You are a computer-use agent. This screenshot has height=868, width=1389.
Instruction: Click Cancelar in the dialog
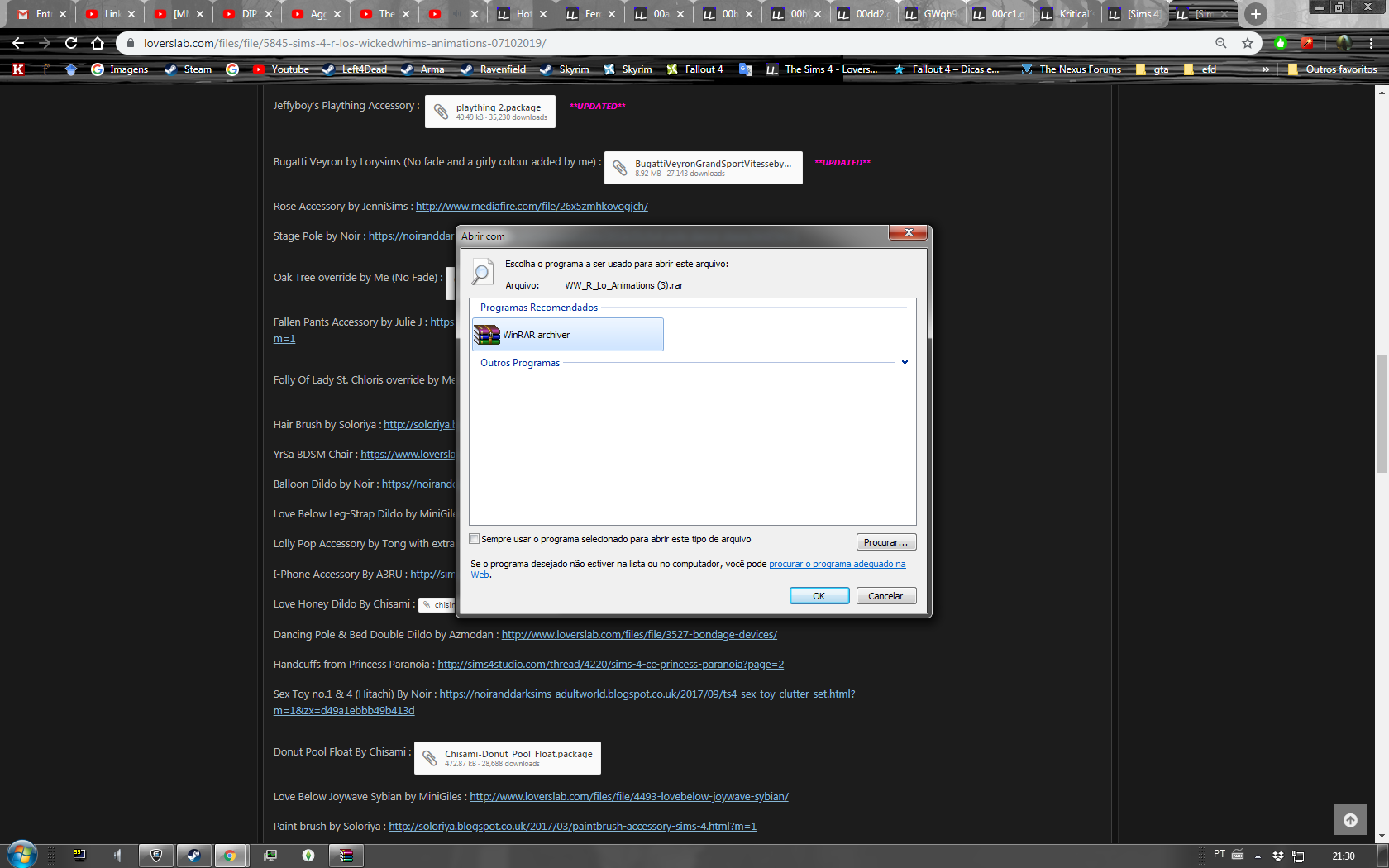point(885,596)
